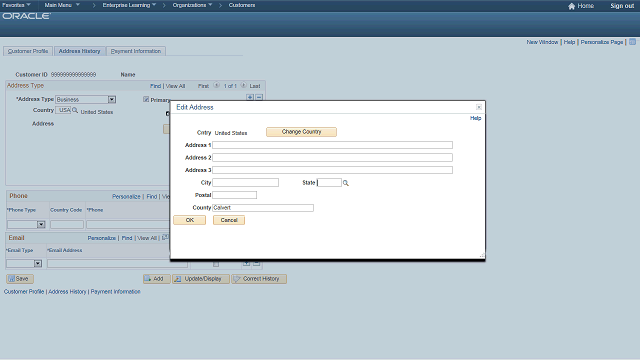This screenshot has width=640, height=360.
Task: Close the Edit Address dialog
Action: coord(479,107)
